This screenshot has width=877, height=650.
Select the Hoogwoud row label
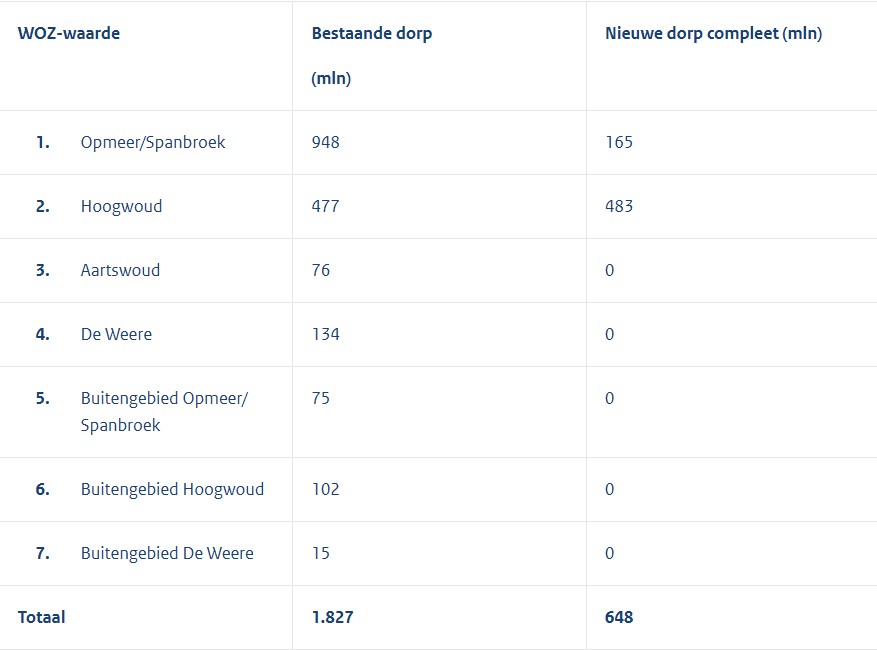[x=121, y=206]
